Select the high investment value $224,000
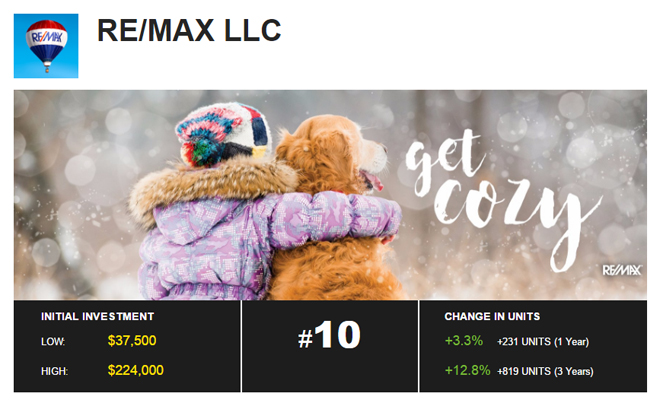This screenshot has width=660, height=403. coord(136,370)
